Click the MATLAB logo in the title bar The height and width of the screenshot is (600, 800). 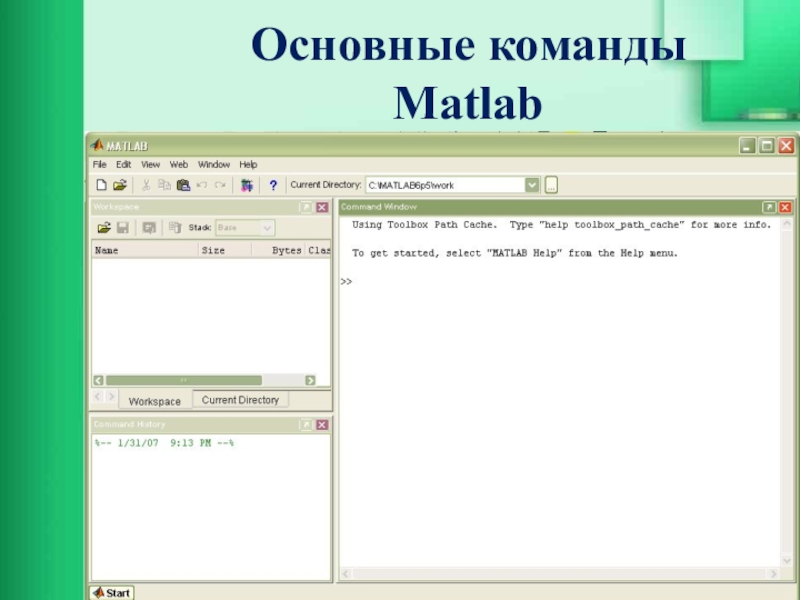[x=97, y=145]
